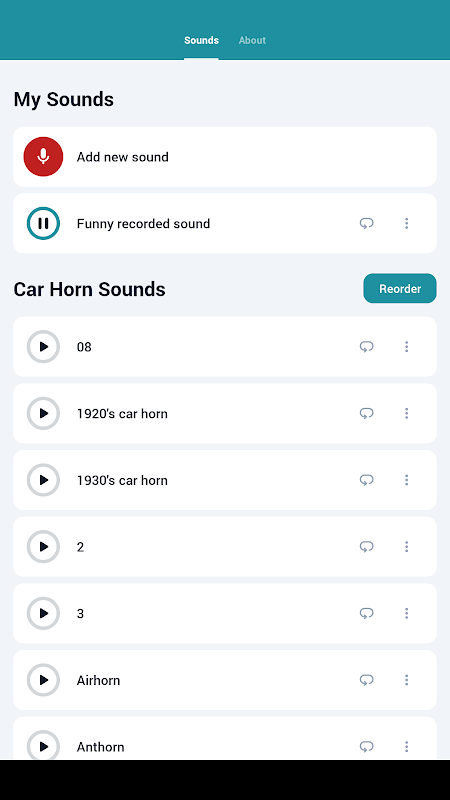Open three-dot menu for sound 3
Viewport: 450px width, 800px height.
pyautogui.click(x=407, y=613)
